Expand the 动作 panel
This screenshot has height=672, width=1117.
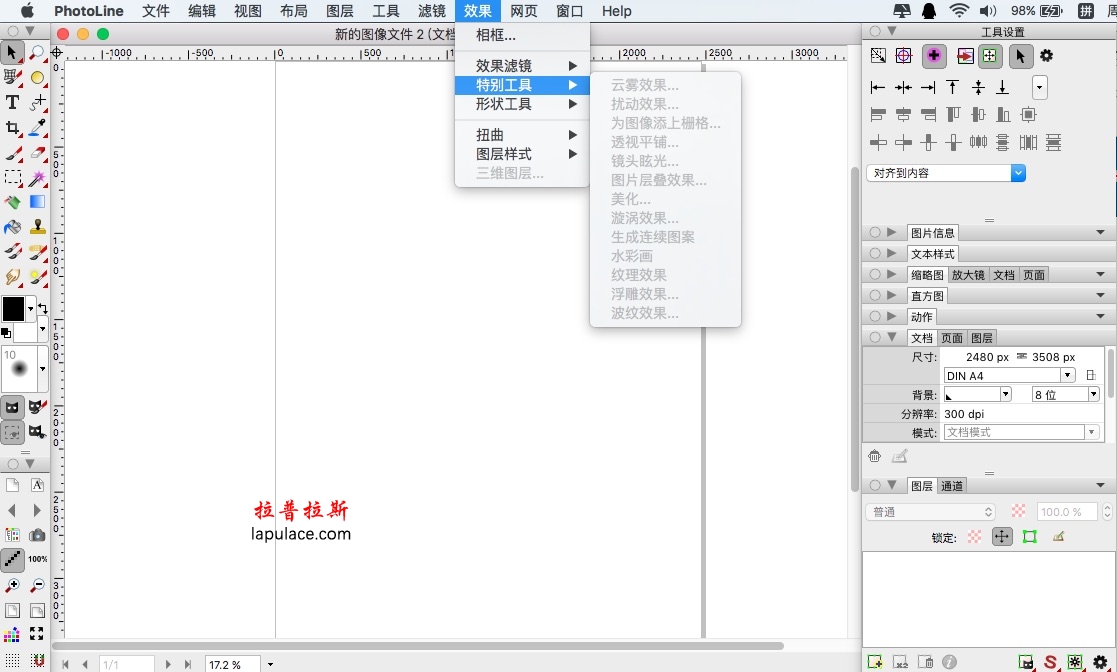click(891, 316)
